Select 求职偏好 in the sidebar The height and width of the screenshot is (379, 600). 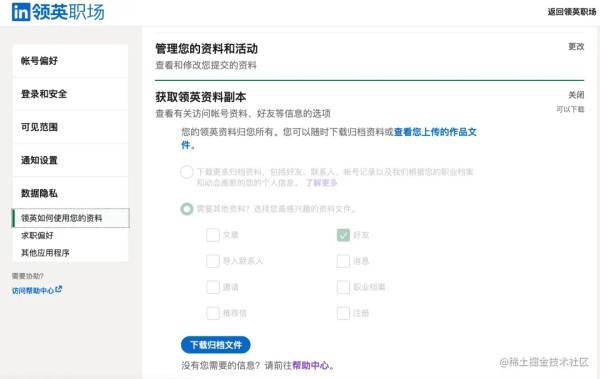pyautogui.click(x=37, y=235)
